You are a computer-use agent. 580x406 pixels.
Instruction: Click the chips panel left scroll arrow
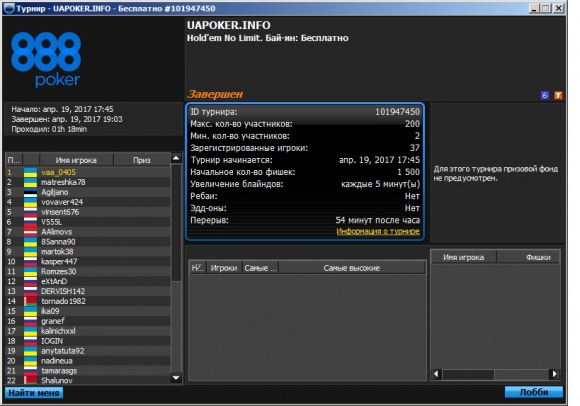(x=436, y=374)
